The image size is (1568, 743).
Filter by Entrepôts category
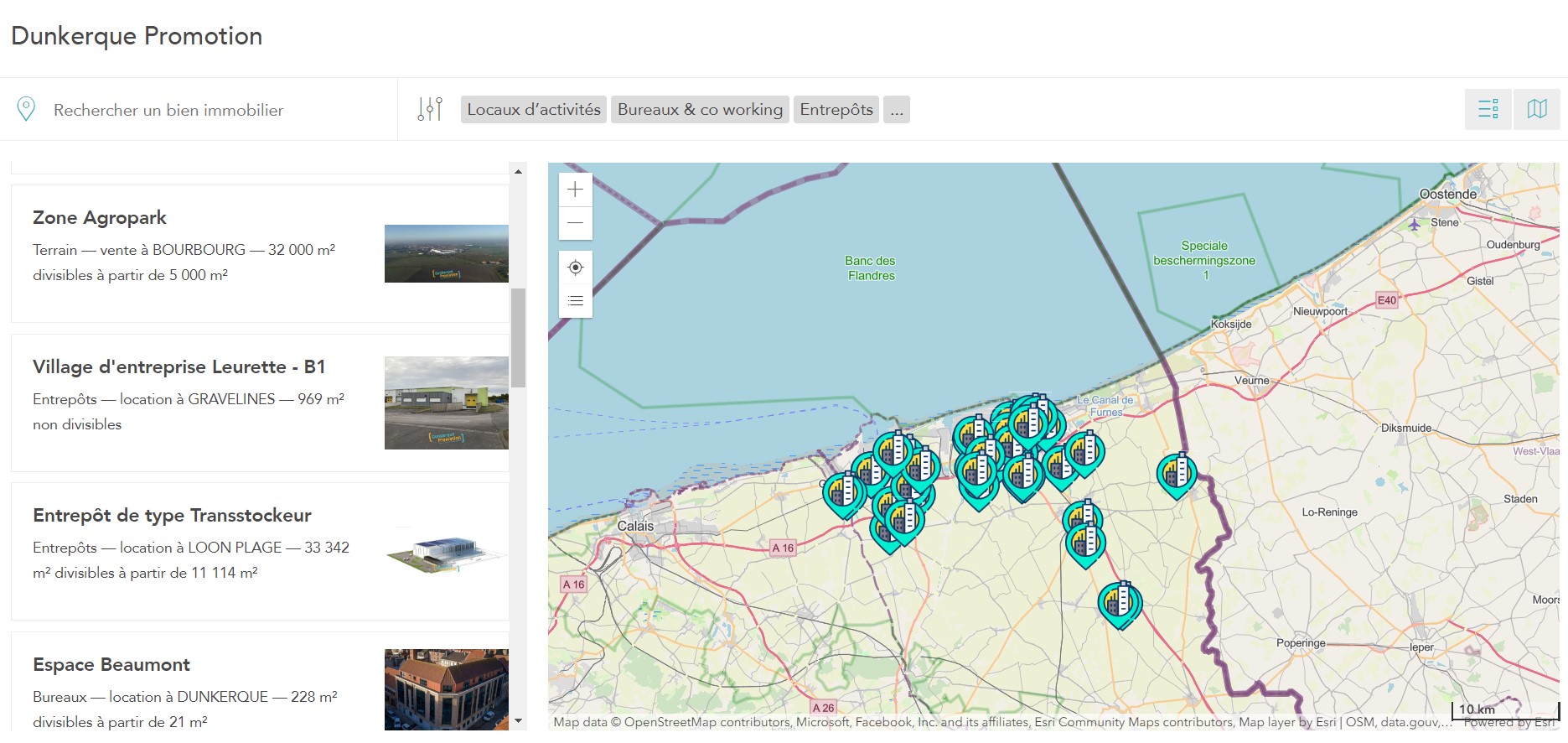(836, 109)
